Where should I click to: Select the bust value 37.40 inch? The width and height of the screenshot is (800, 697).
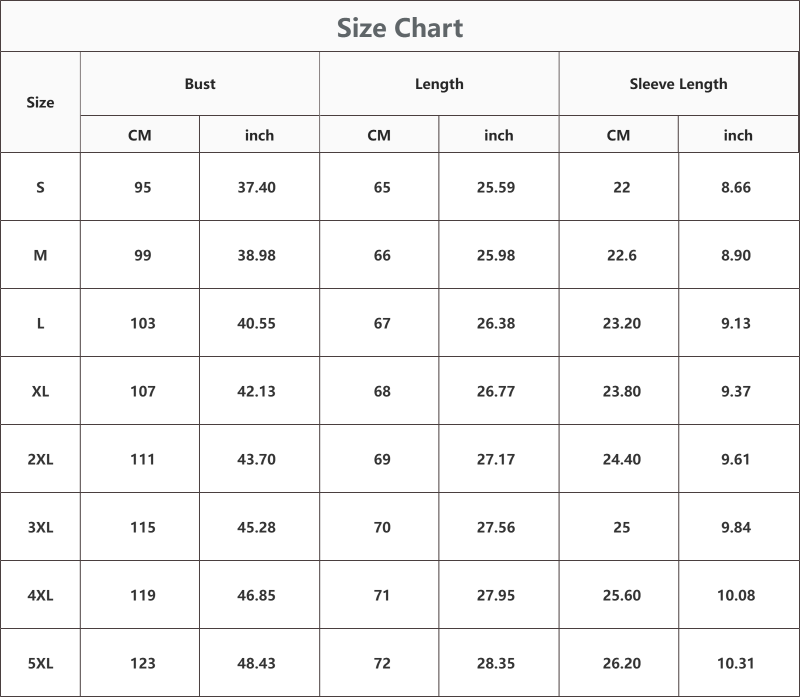click(256, 187)
